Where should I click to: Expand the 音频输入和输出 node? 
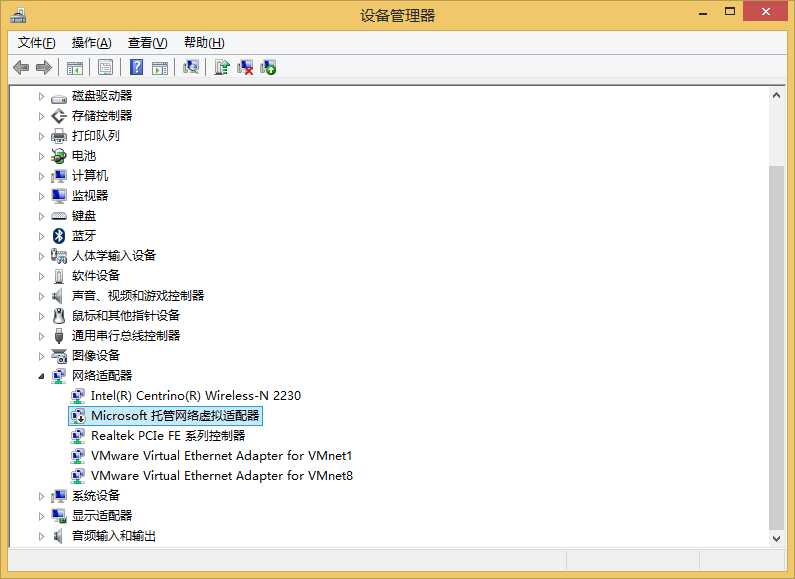coord(41,536)
